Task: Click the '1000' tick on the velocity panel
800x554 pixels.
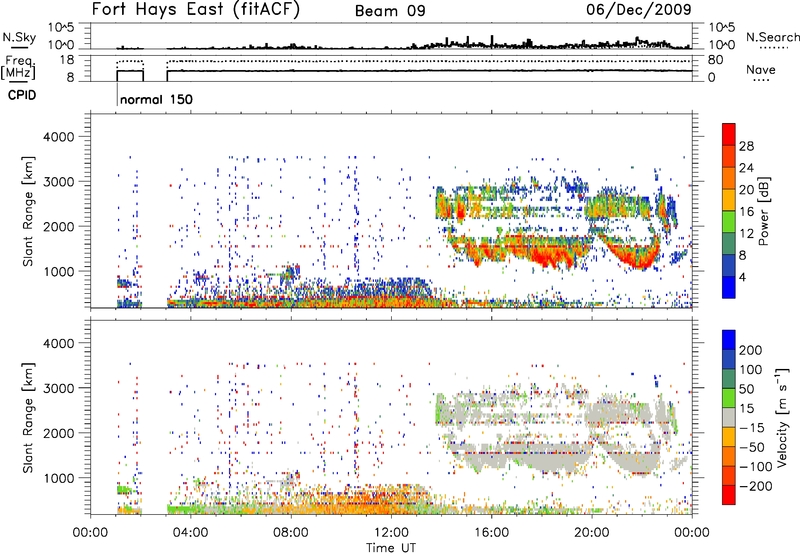Action: click(58, 478)
